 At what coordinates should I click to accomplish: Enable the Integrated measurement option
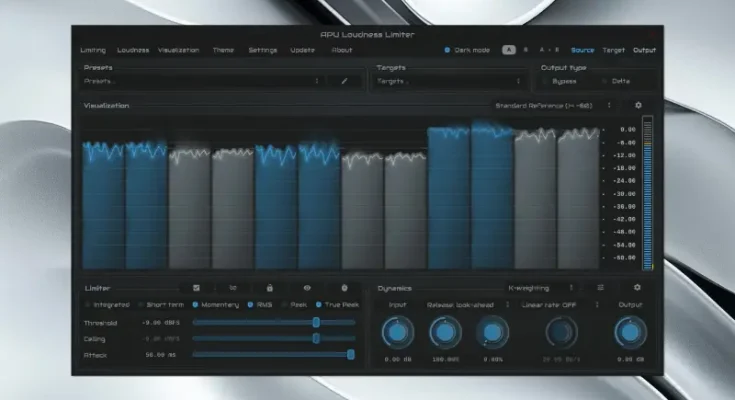pyautogui.click(x=89, y=304)
